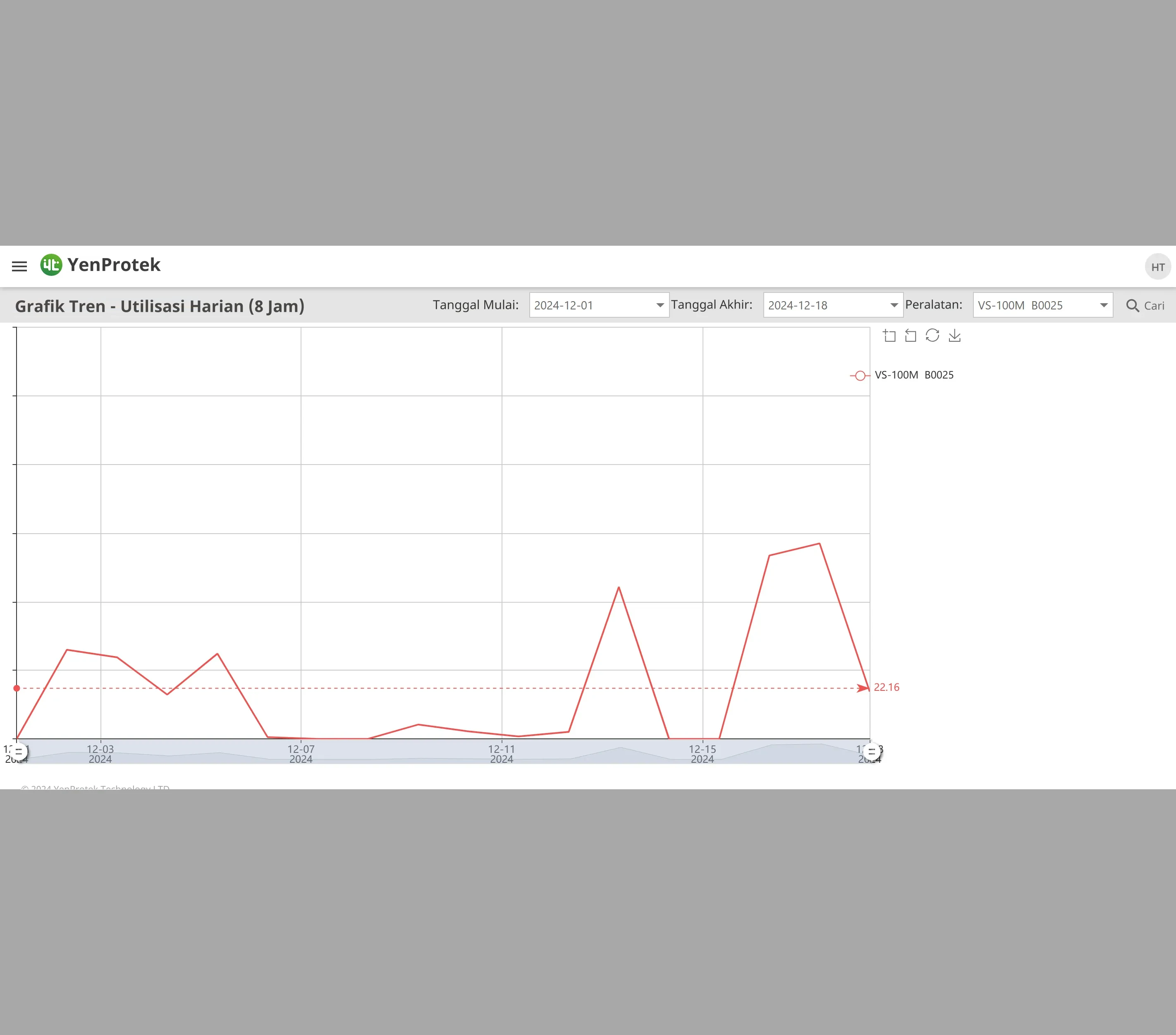Click the YenProtek brand name

tap(114, 265)
